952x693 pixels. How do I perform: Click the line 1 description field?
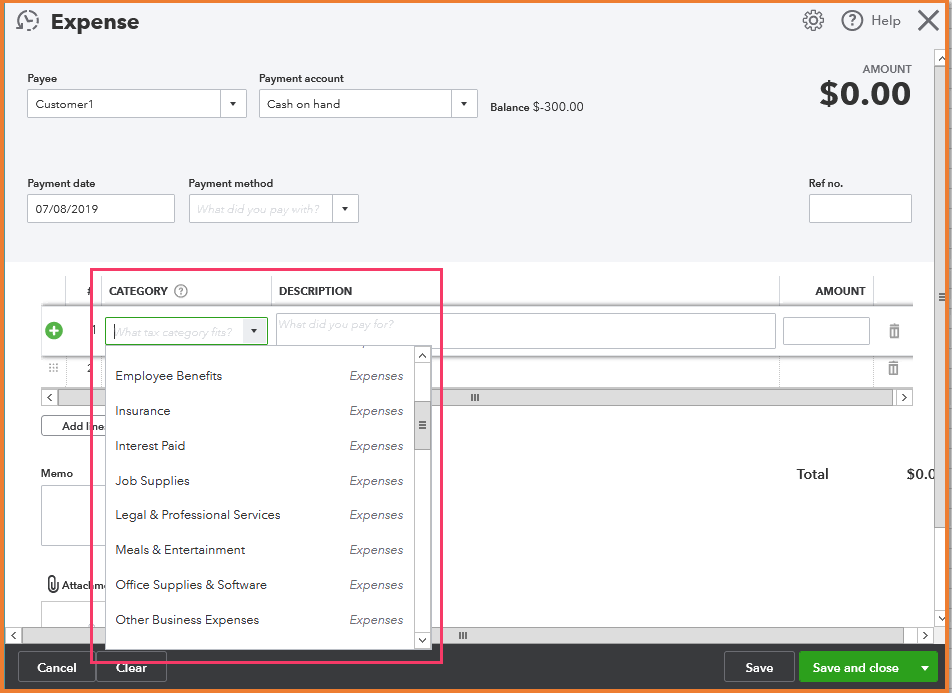526,331
